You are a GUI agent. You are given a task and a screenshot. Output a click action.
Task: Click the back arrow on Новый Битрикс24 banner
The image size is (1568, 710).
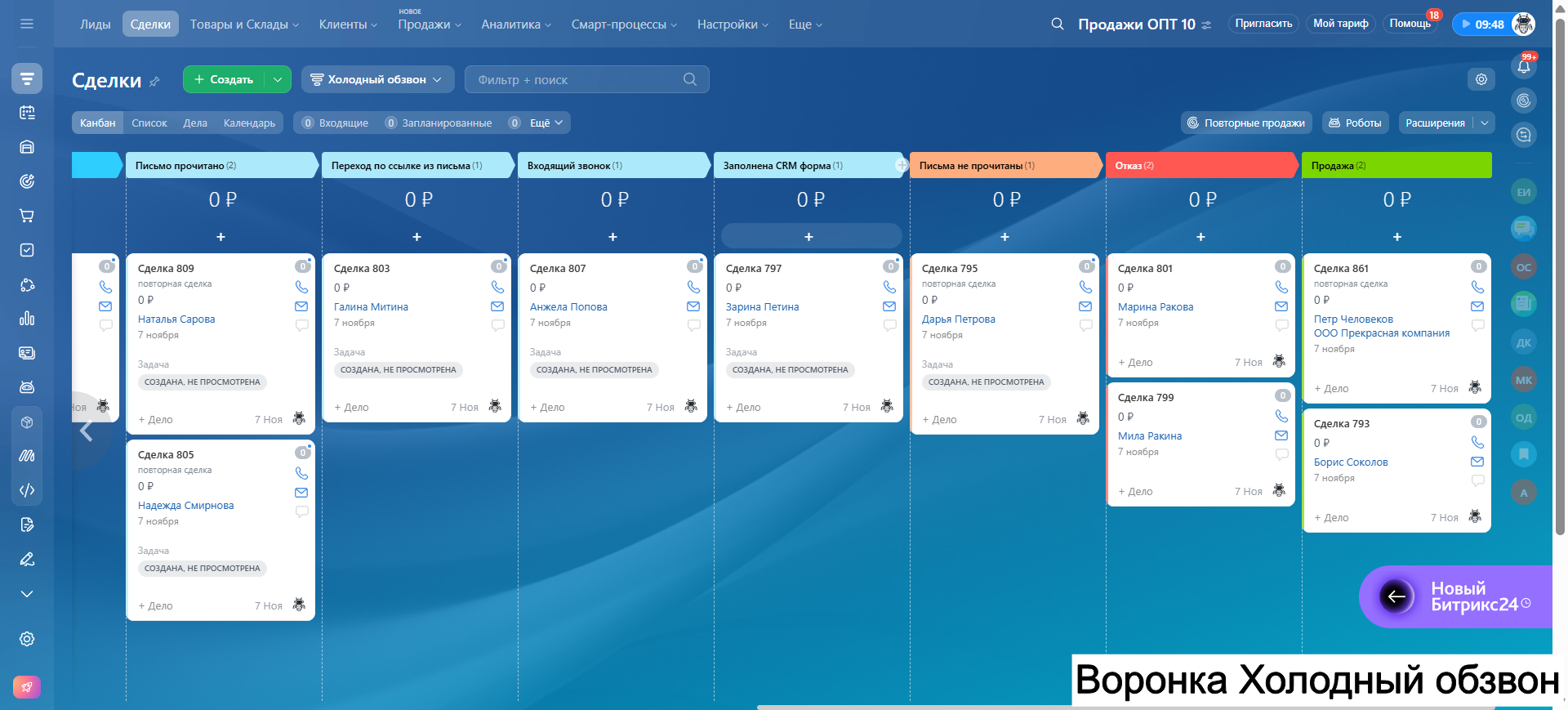coord(1396,596)
